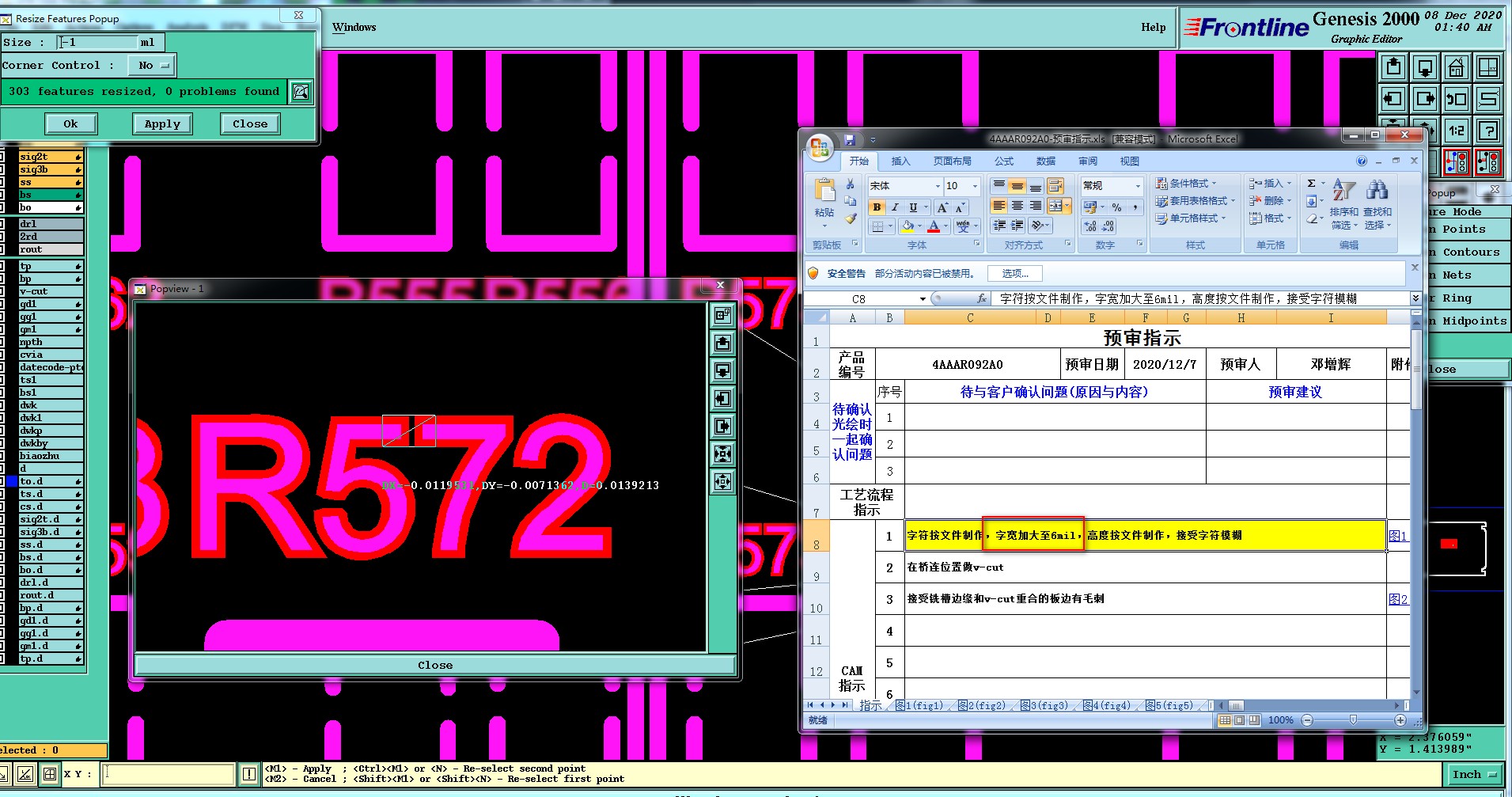Click the S-shaped snake route icon
This screenshot has width=1512, height=797.
click(x=1488, y=99)
